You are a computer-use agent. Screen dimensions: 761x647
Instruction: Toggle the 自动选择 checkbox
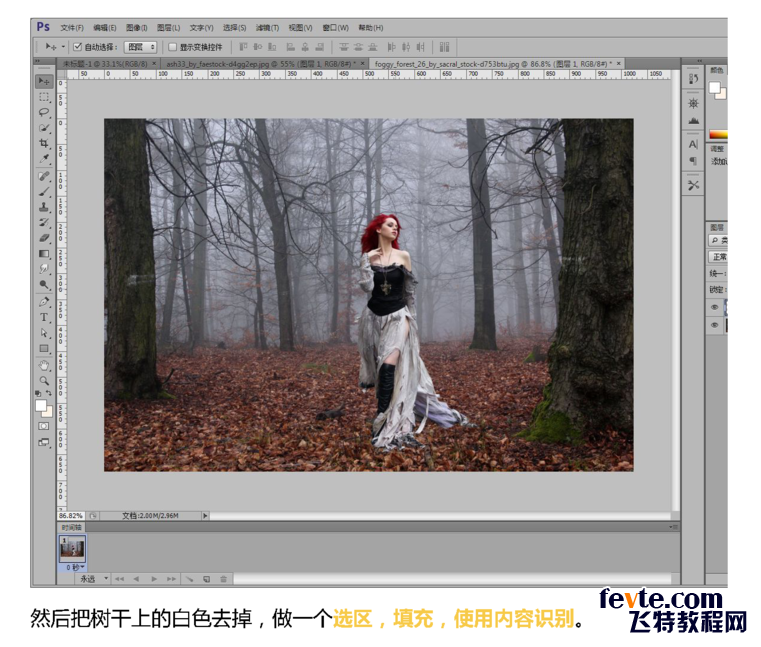click(77, 47)
